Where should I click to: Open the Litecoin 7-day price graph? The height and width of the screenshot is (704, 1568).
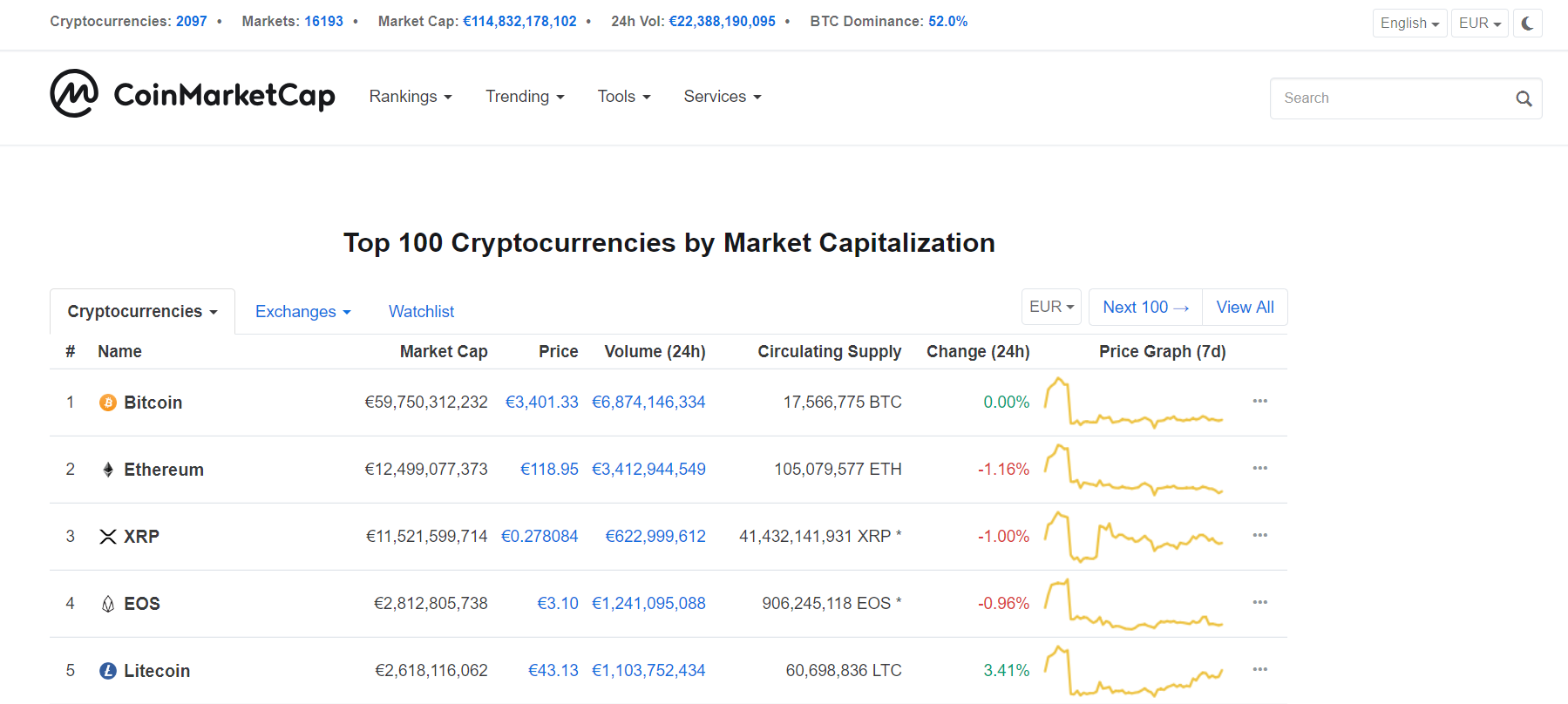(x=1134, y=671)
